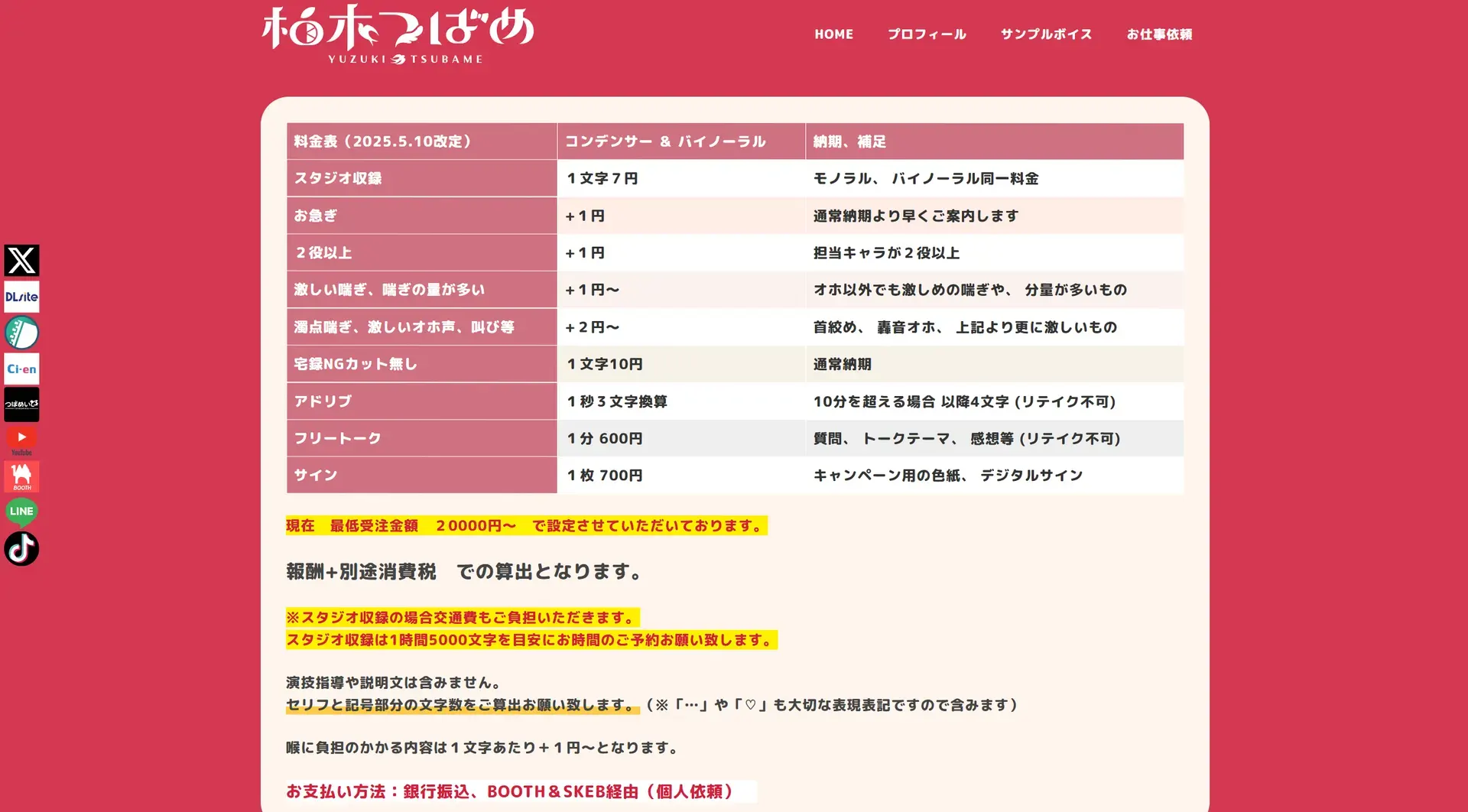Select the ２役以上 row label
This screenshot has height=812, width=1468.
pyautogui.click(x=422, y=252)
